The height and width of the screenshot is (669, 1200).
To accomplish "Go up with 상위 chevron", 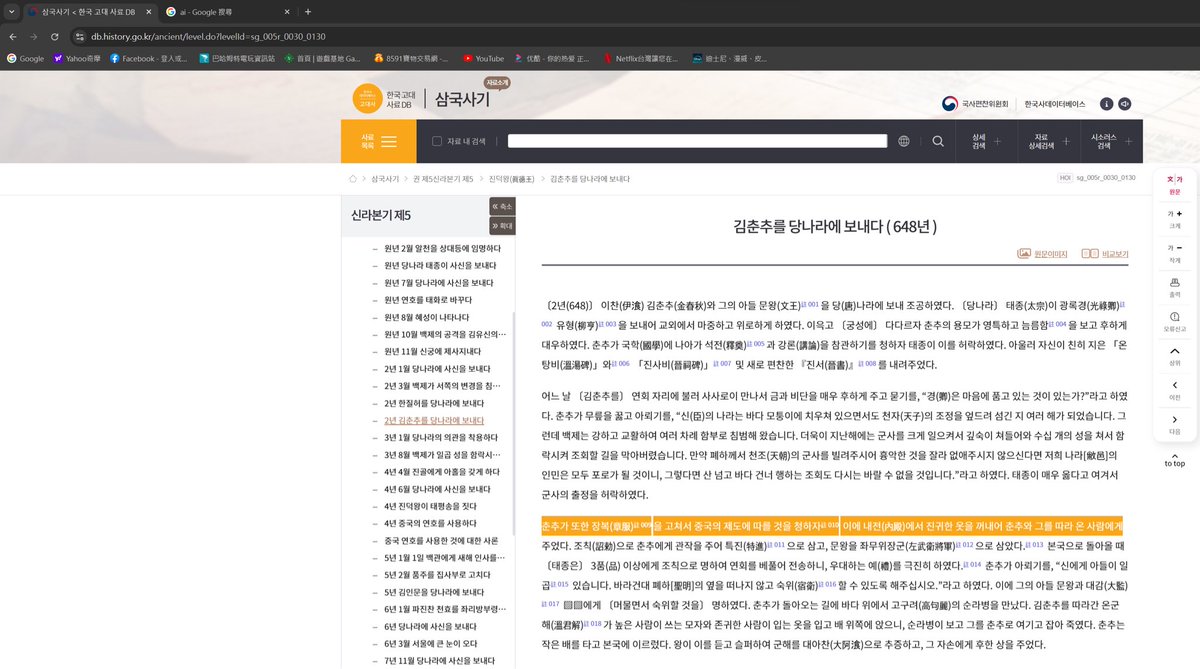I will tap(1174, 356).
